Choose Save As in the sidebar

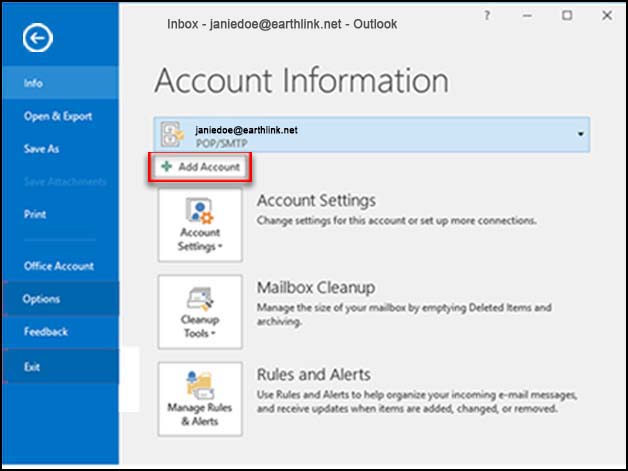tap(60, 149)
